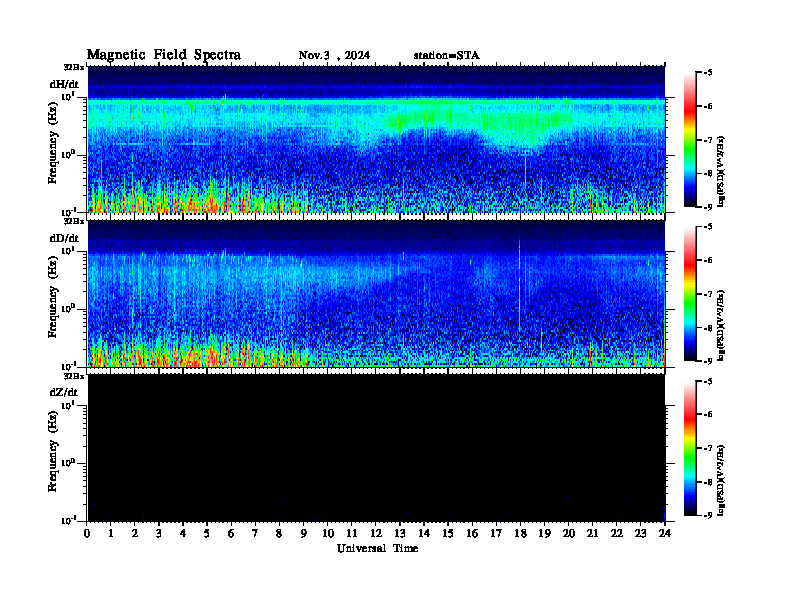Click the -6 value on dD/dt color scale
This screenshot has width=792, height=612.
tap(708, 261)
